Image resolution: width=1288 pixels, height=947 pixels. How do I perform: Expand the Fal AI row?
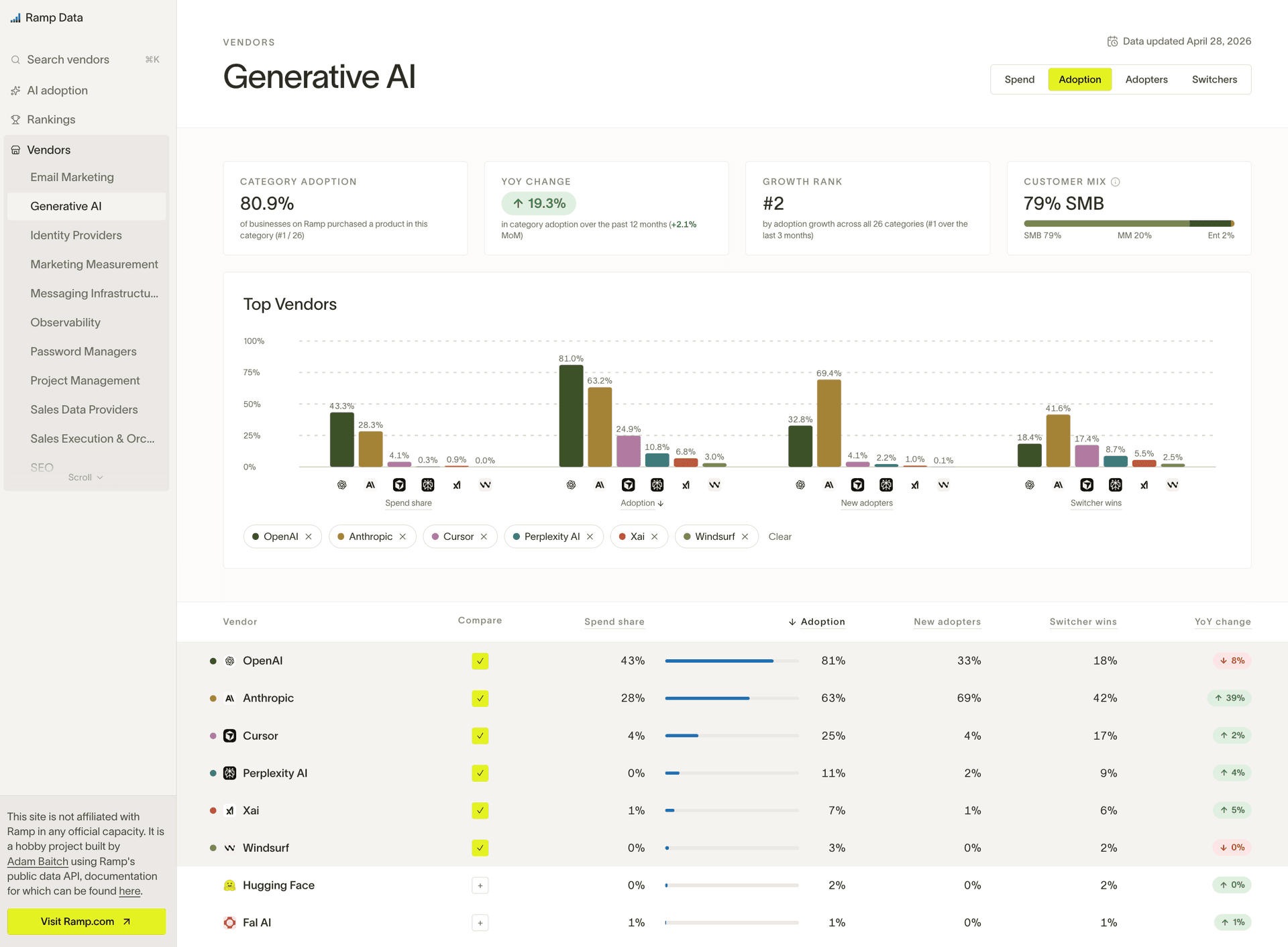click(x=480, y=922)
